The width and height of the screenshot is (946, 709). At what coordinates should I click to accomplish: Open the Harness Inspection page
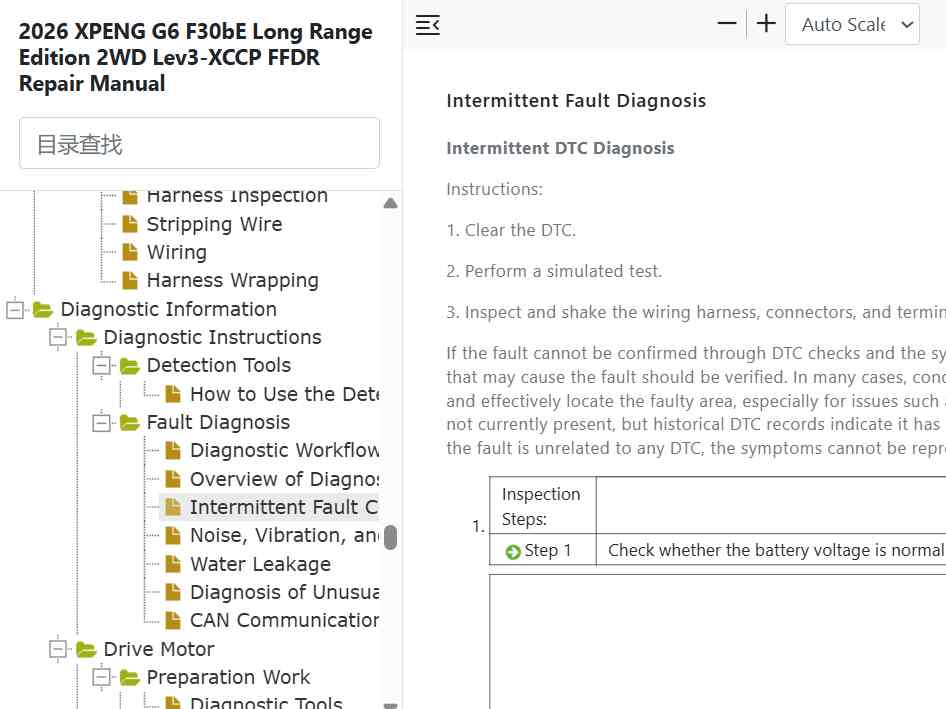pos(237,196)
